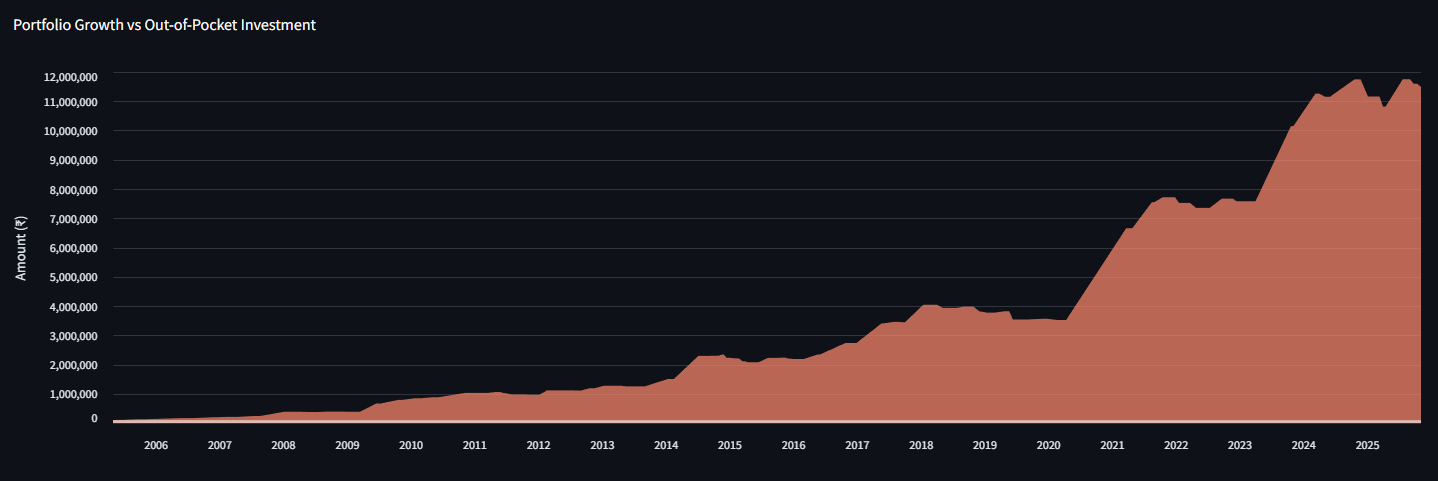
Task: Click the 2007 x-axis year label
Action: coord(219,446)
